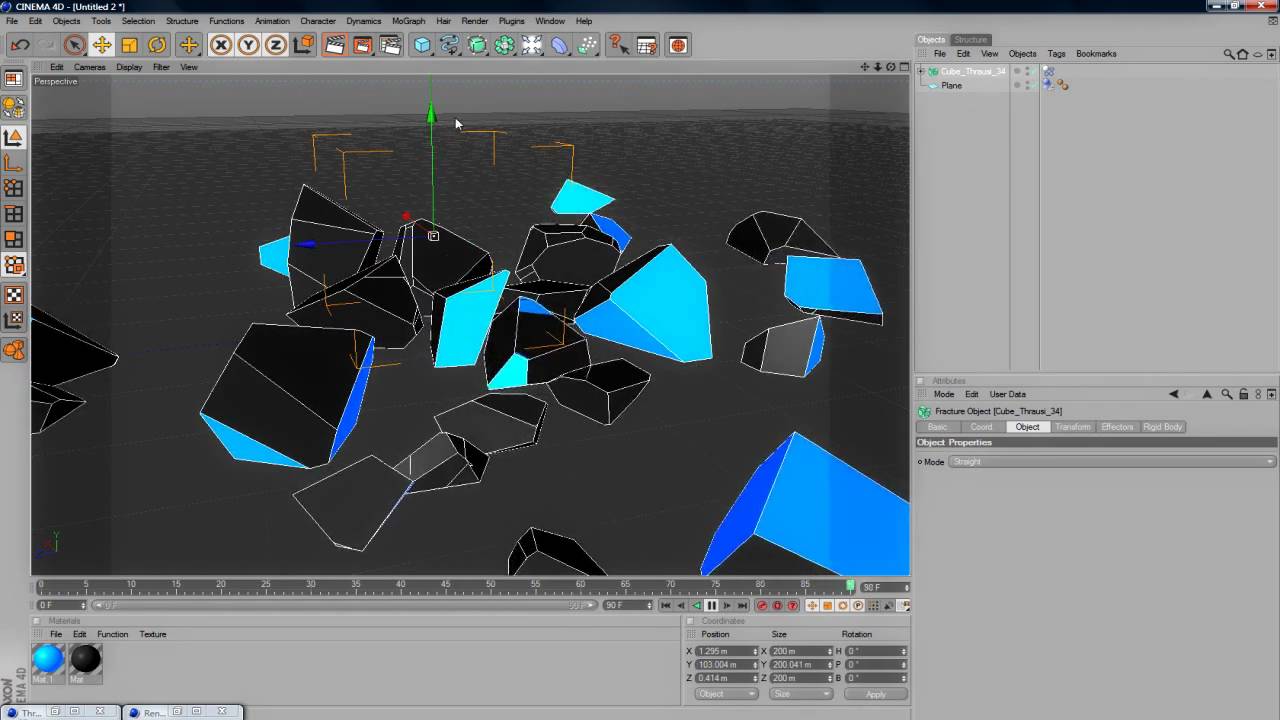Viewport: 1280px width, 720px height.
Task: Open the Object coordinate mode dropdown
Action: [x=725, y=694]
